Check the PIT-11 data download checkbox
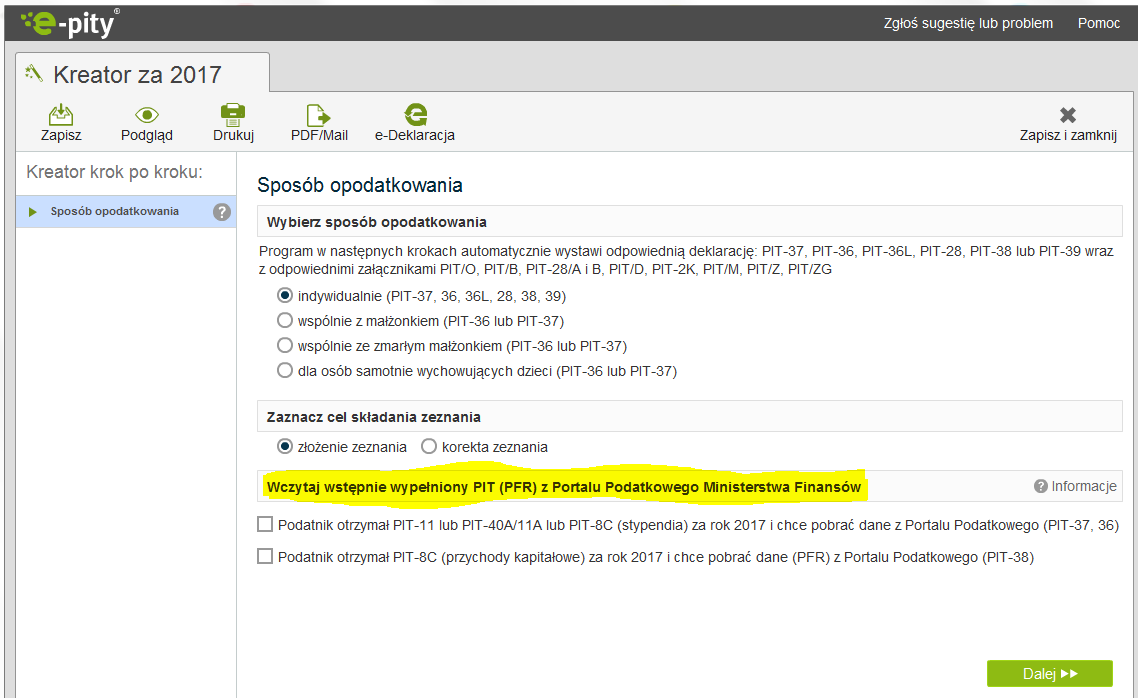 [265, 524]
